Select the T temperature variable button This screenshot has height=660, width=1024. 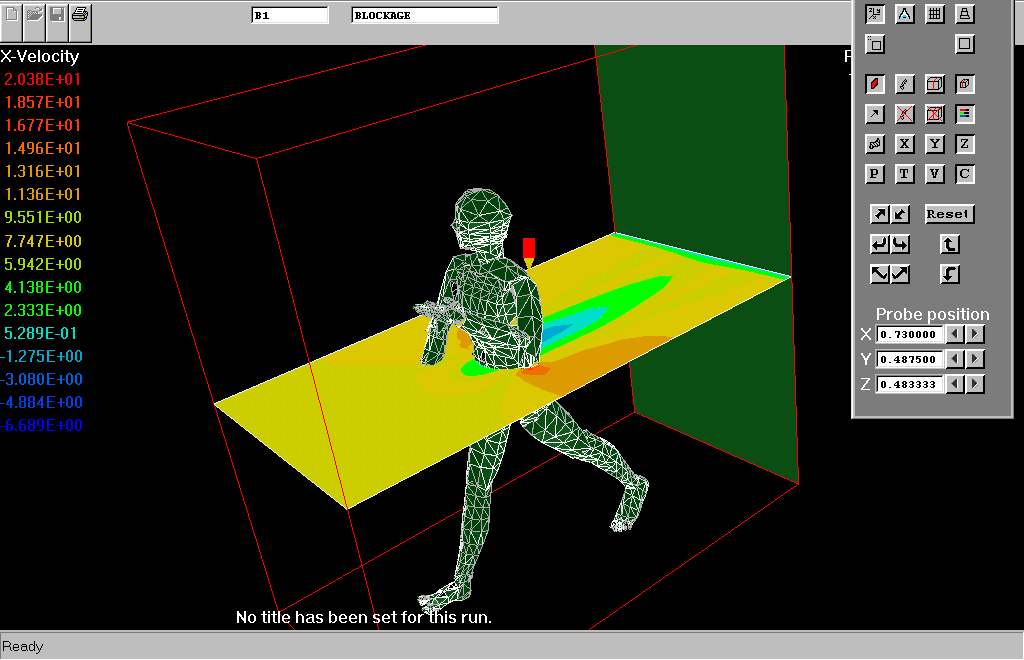[x=905, y=174]
